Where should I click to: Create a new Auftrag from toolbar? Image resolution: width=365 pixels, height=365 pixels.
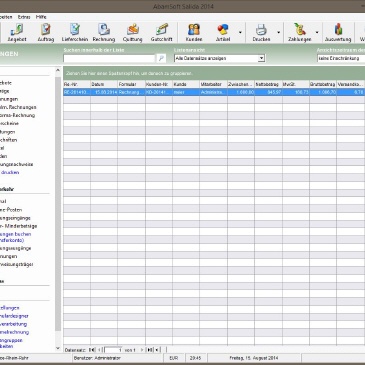pyautogui.click(x=46, y=33)
